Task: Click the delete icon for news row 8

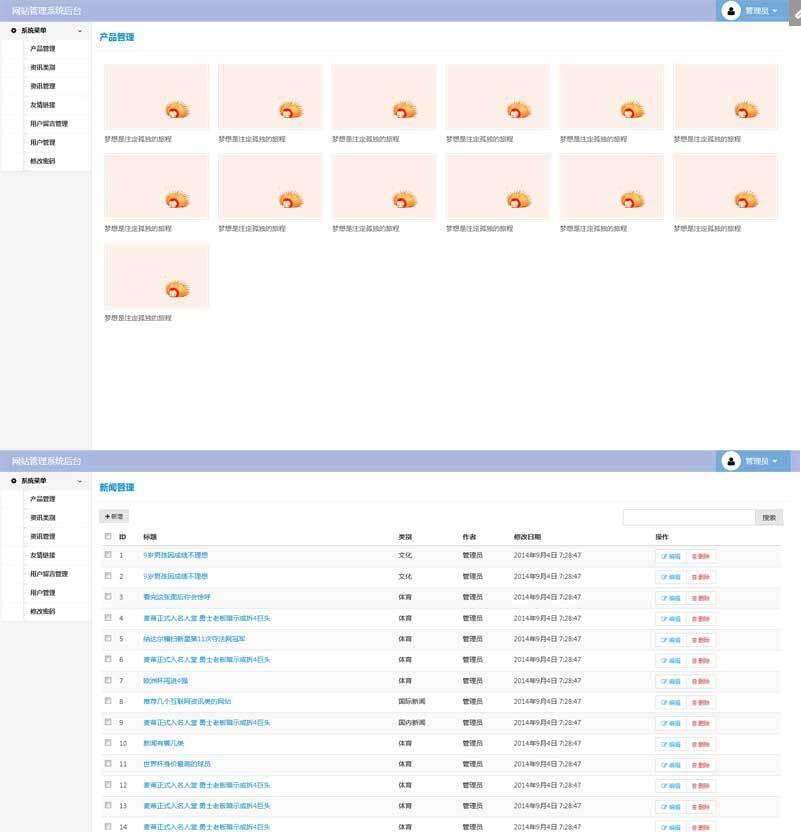Action: [694, 702]
